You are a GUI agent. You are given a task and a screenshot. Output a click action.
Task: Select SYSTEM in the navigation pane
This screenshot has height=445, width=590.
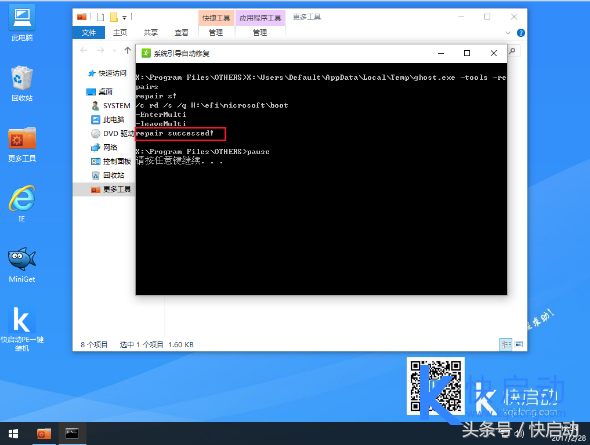point(111,106)
